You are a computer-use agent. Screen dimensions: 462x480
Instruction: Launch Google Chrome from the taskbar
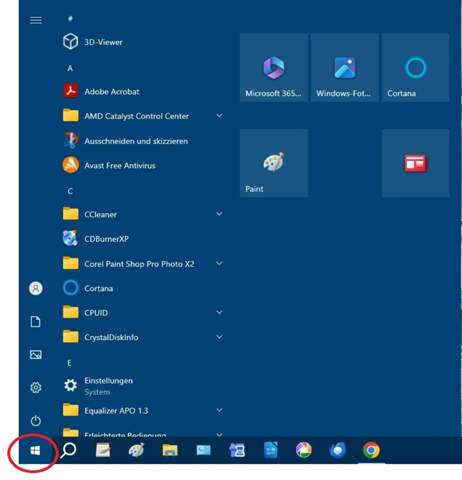pyautogui.click(x=371, y=450)
